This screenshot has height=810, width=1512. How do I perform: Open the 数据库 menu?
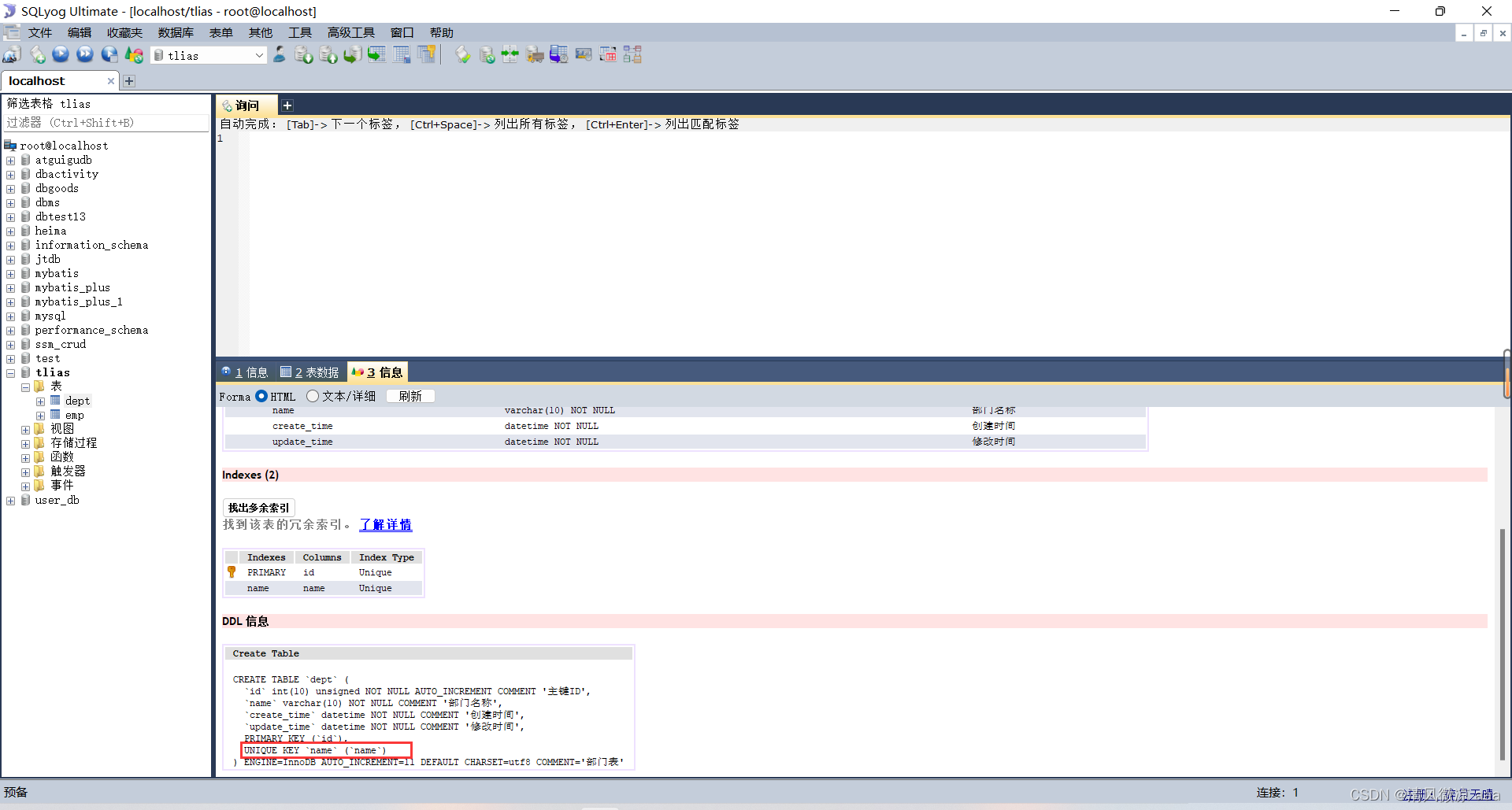point(176,32)
